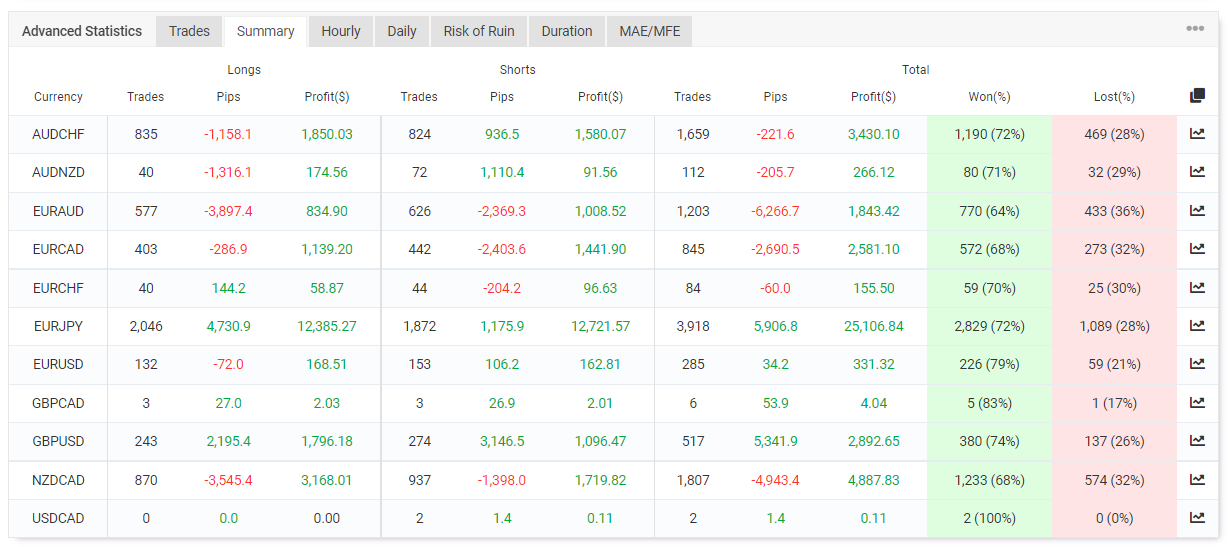This screenshot has height=547, width=1231.
Task: Click EURCAD shorts profit 1,441.90
Action: tap(600, 249)
